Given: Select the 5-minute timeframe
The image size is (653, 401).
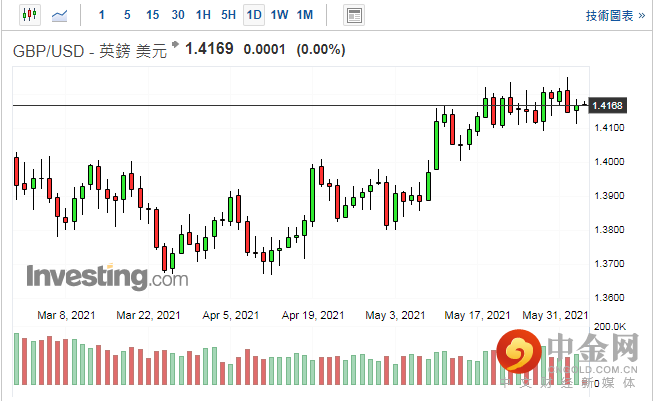Looking at the screenshot, I should point(127,15).
